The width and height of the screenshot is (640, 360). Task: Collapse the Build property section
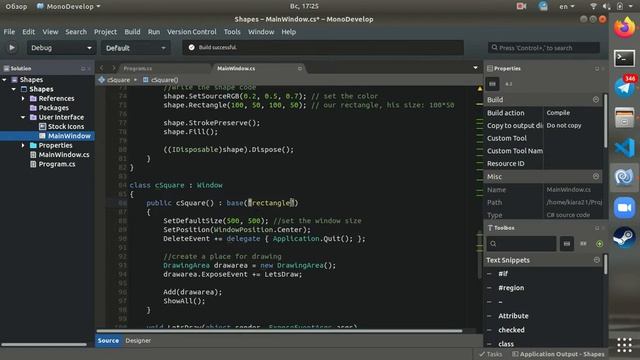[x=596, y=100]
